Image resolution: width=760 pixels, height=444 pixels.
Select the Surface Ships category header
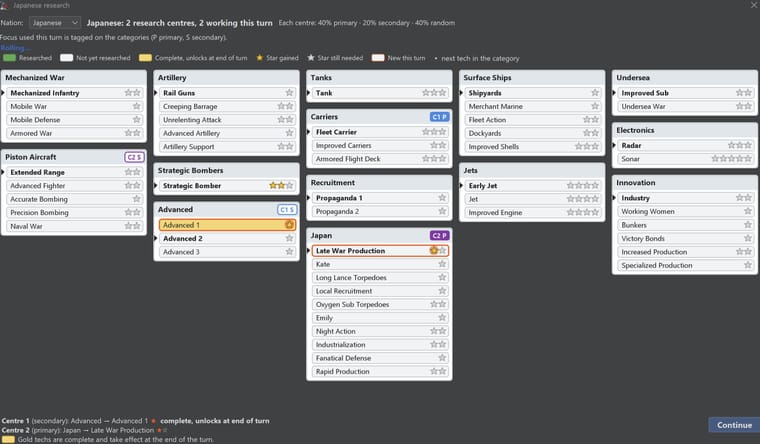pos(532,78)
